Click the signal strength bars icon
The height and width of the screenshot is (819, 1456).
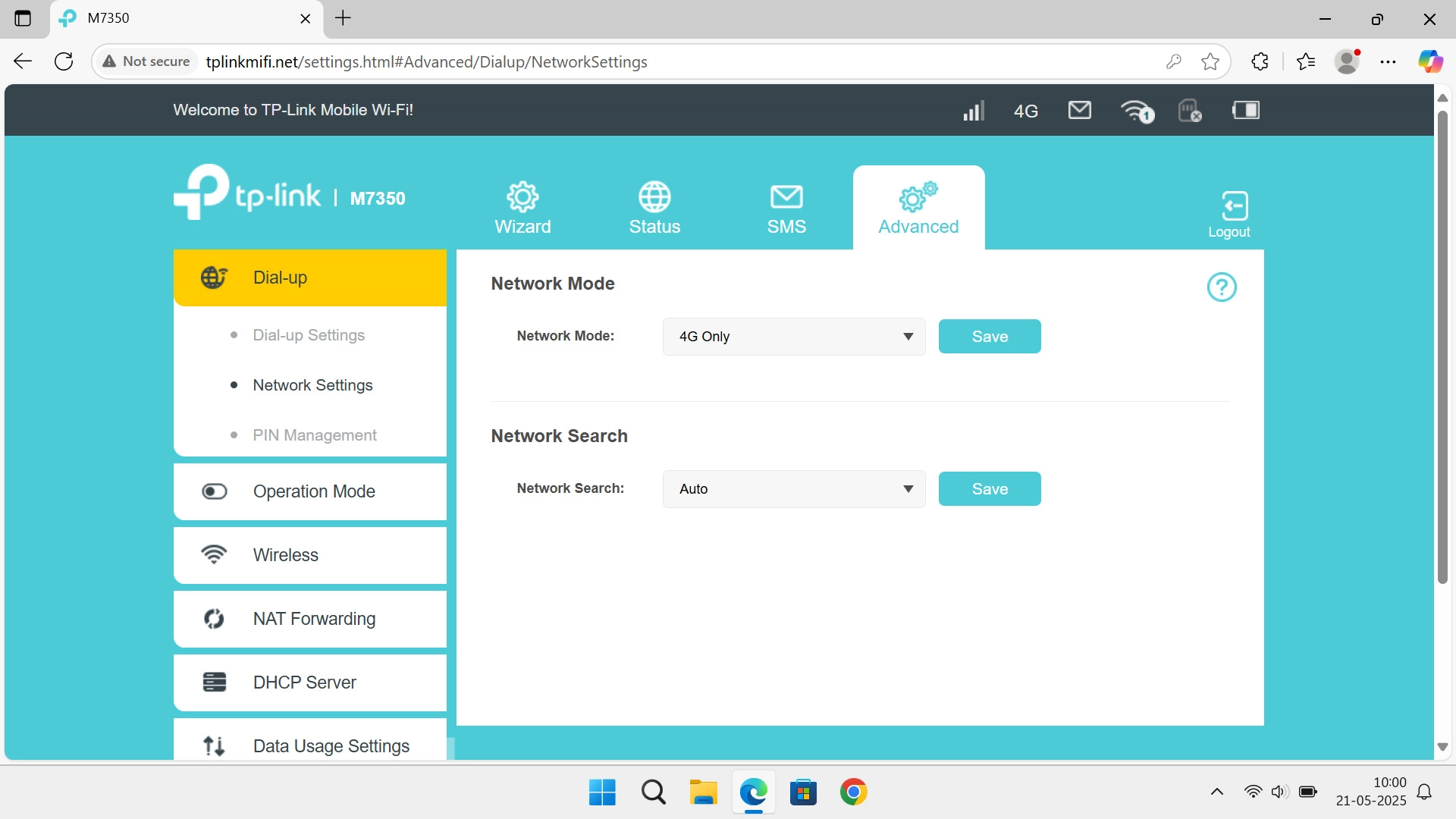(973, 111)
